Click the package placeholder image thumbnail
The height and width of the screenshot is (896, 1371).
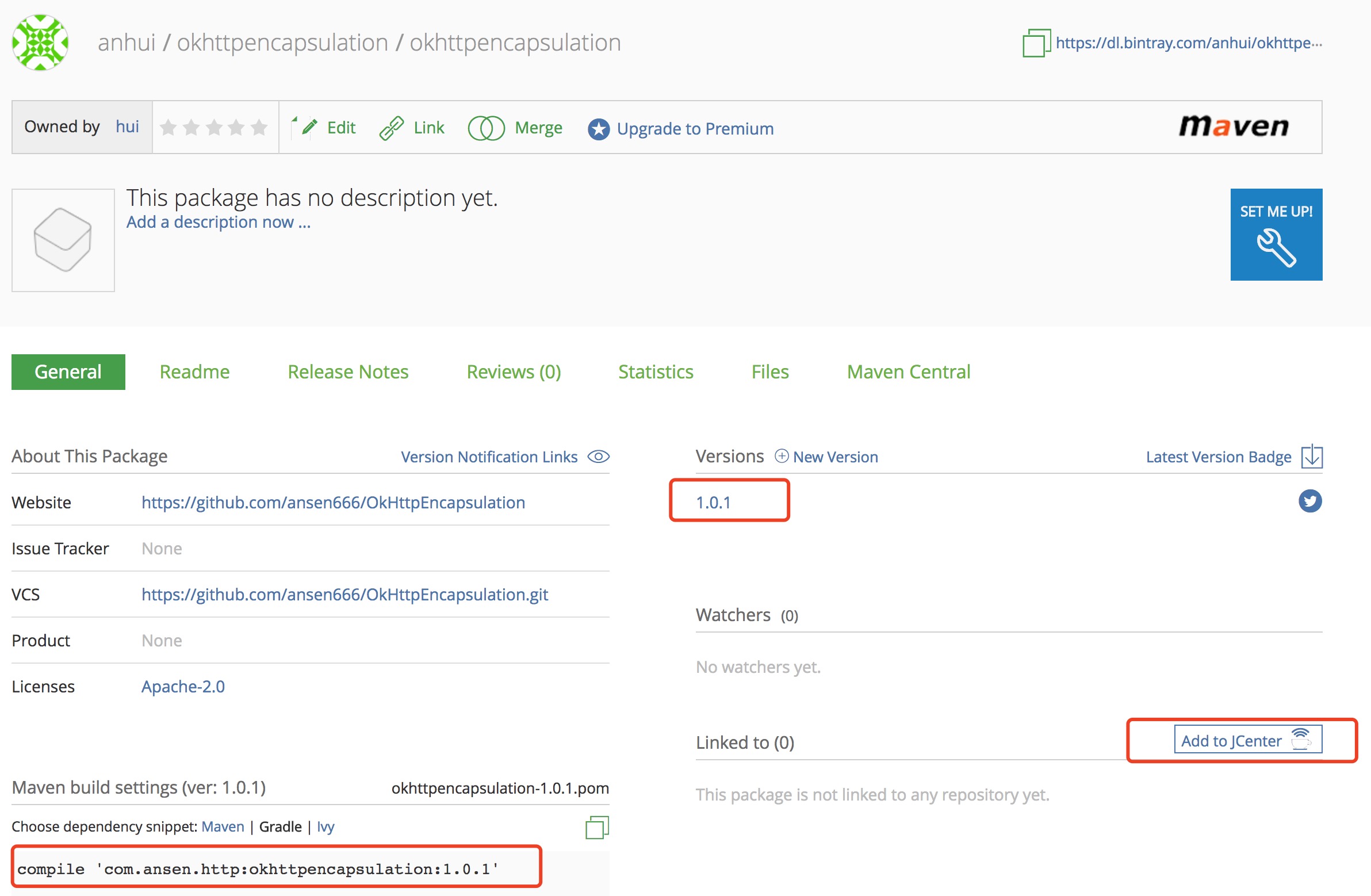point(63,240)
